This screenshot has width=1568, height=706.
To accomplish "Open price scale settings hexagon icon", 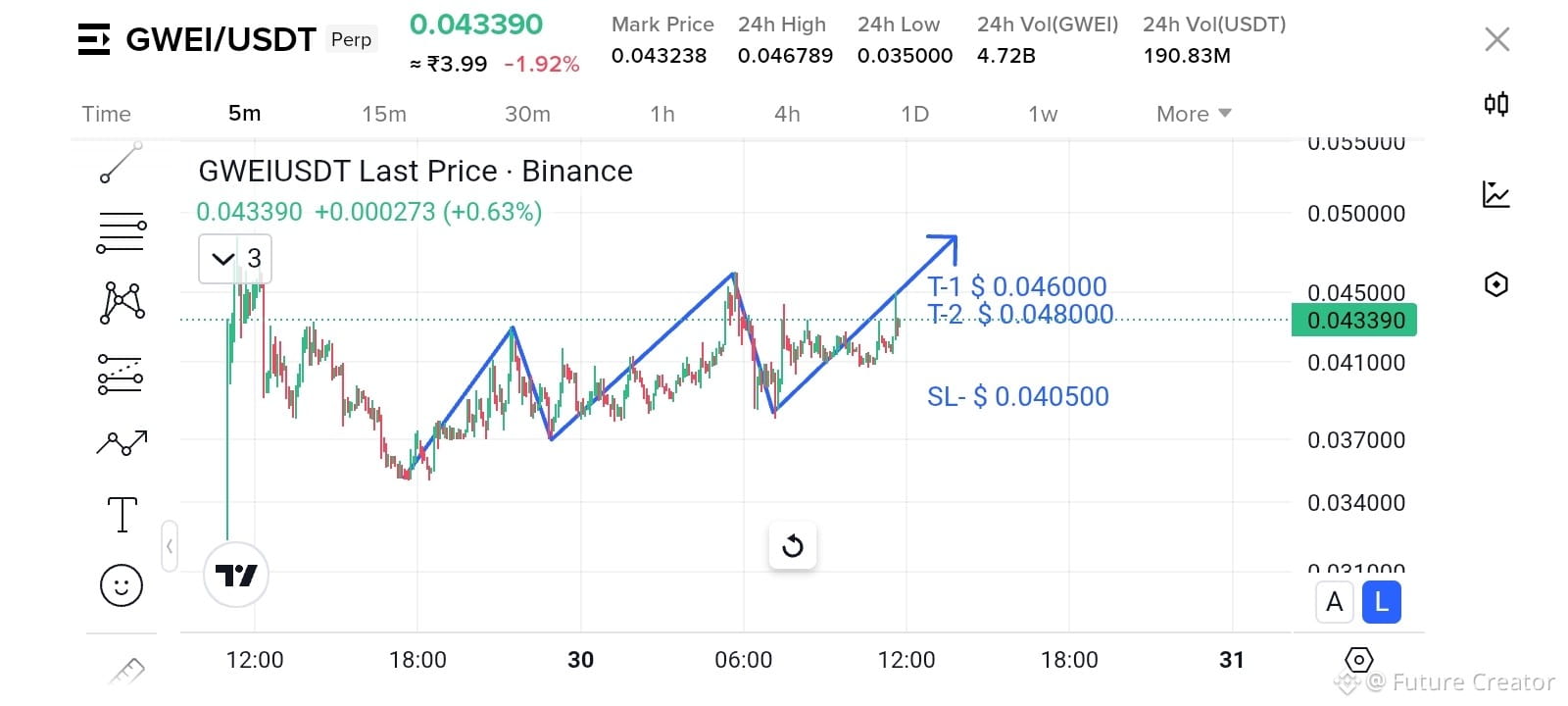I will point(1359,660).
